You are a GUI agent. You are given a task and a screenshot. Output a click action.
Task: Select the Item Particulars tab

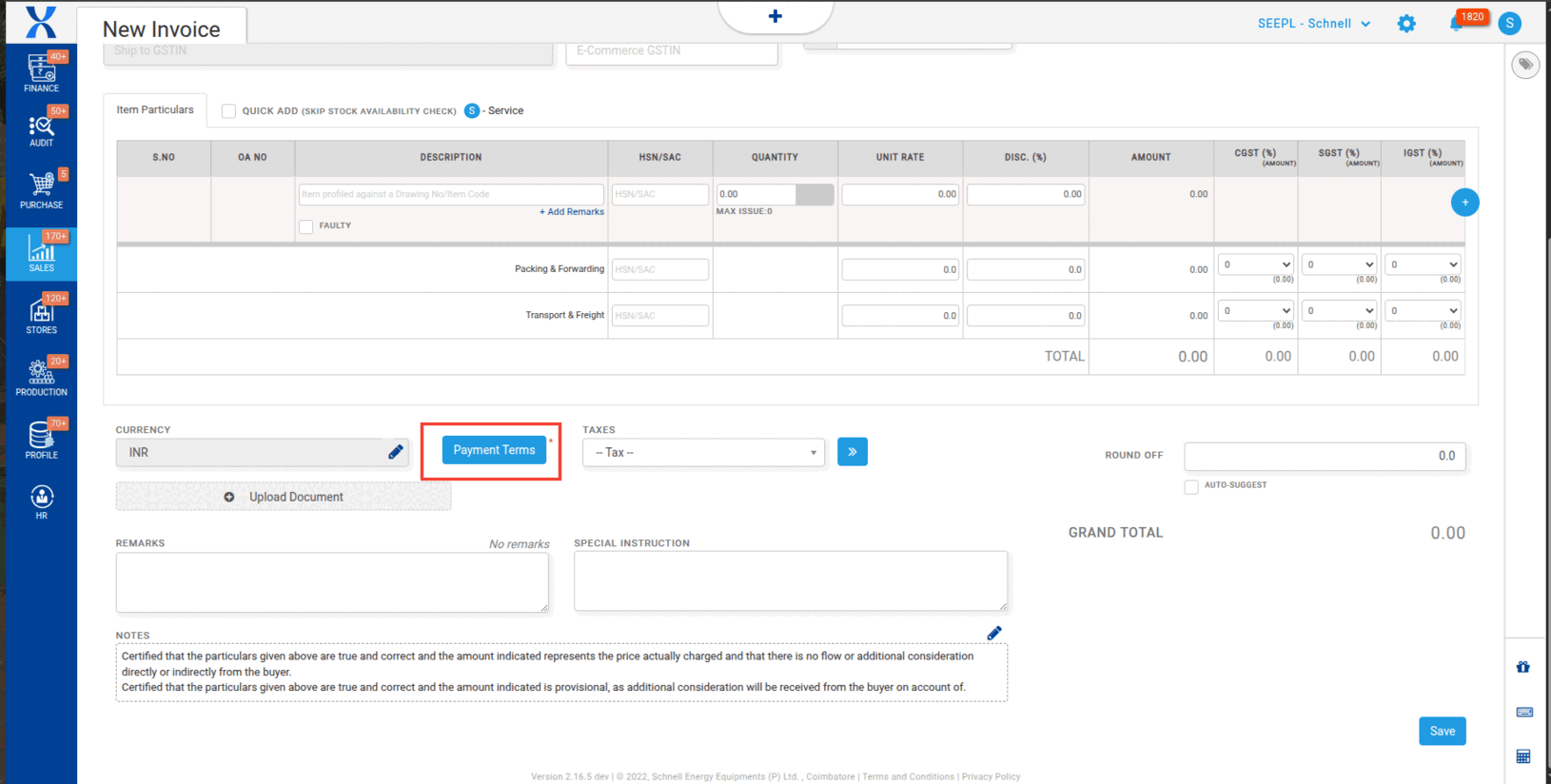155,110
